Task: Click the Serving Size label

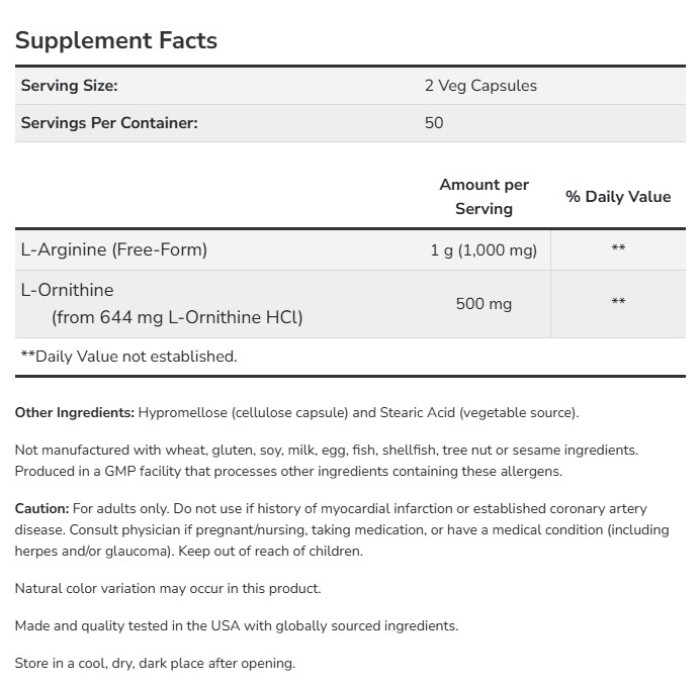Action: [x=69, y=86]
